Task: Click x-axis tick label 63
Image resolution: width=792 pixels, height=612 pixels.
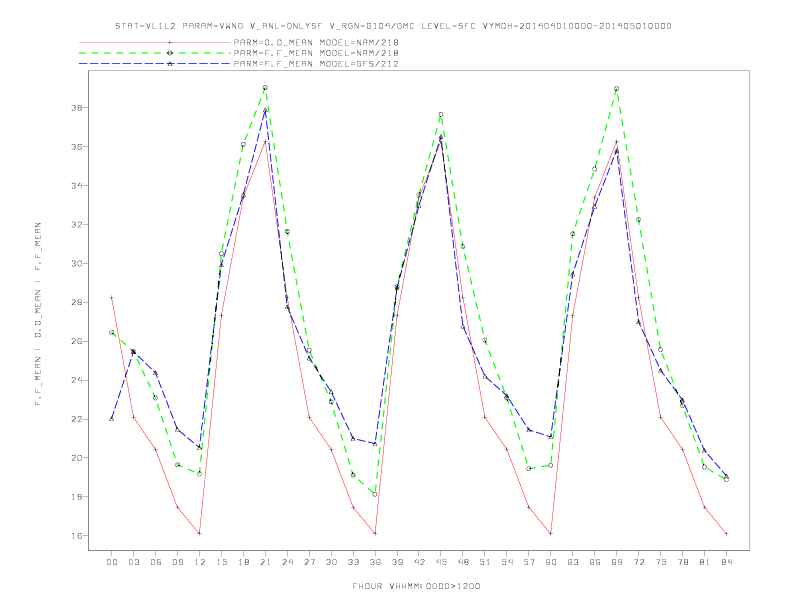Action: pyautogui.click(x=573, y=562)
